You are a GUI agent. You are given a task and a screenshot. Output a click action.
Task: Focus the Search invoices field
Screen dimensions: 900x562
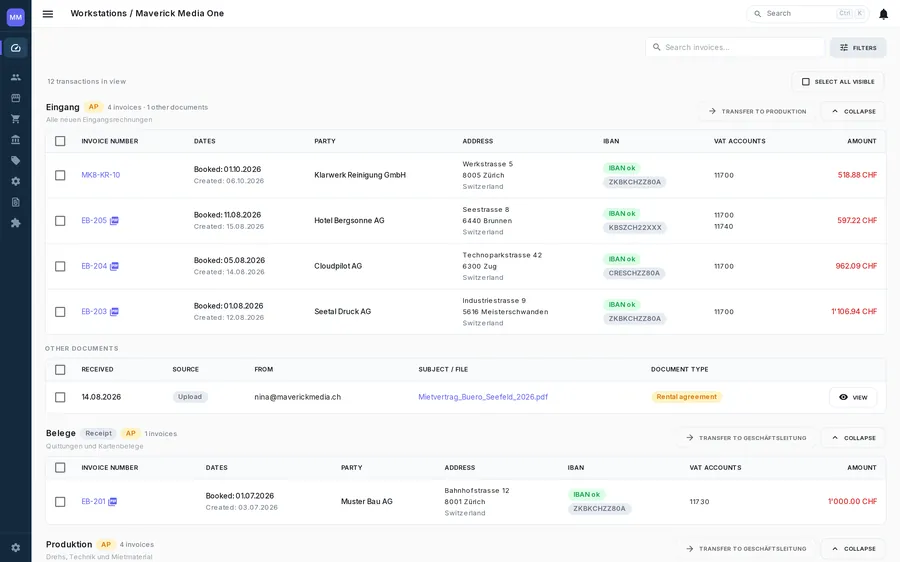point(735,47)
